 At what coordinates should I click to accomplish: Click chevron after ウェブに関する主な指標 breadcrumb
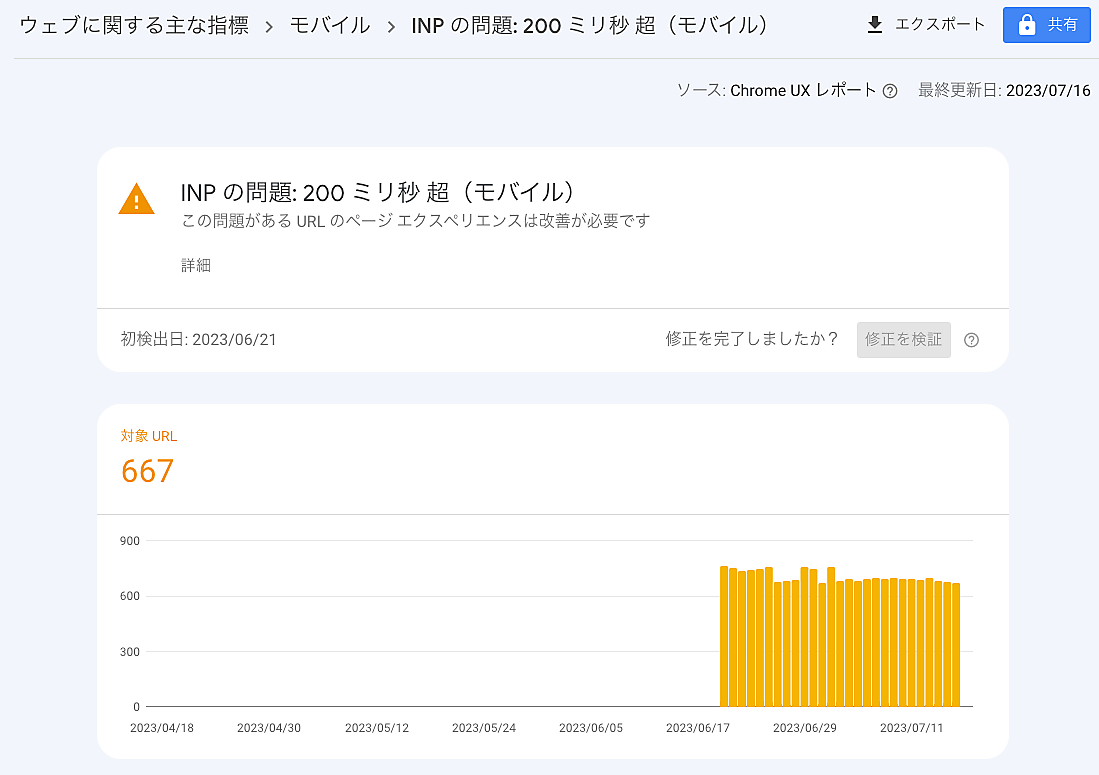[x=269, y=26]
